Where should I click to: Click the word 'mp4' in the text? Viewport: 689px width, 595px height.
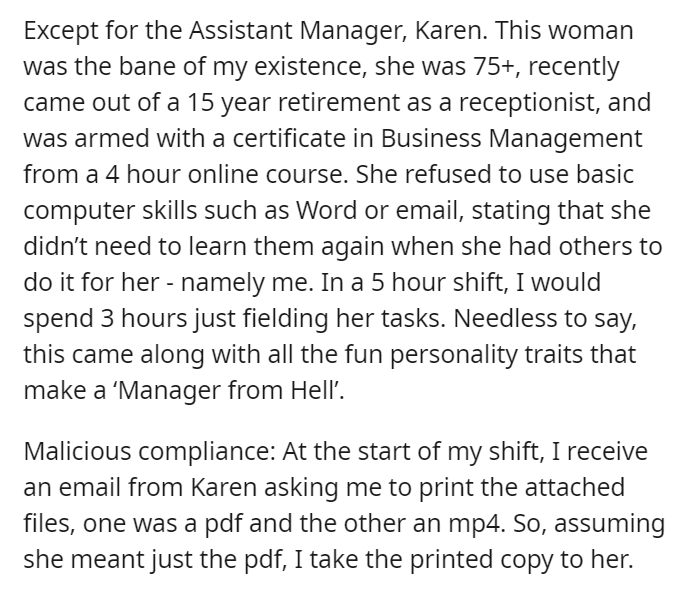tap(475, 525)
